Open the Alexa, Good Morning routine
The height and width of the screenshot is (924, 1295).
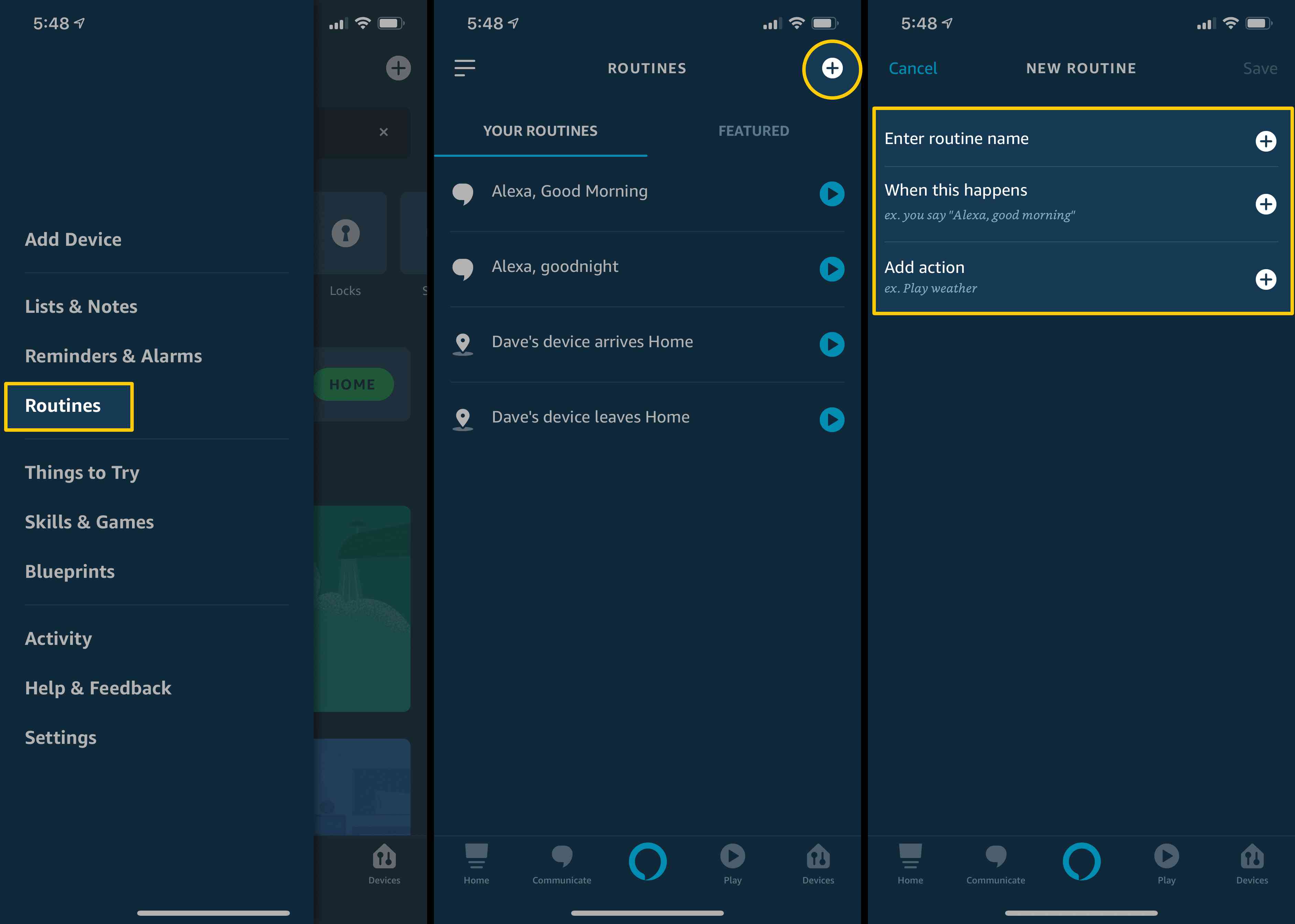[x=570, y=192]
